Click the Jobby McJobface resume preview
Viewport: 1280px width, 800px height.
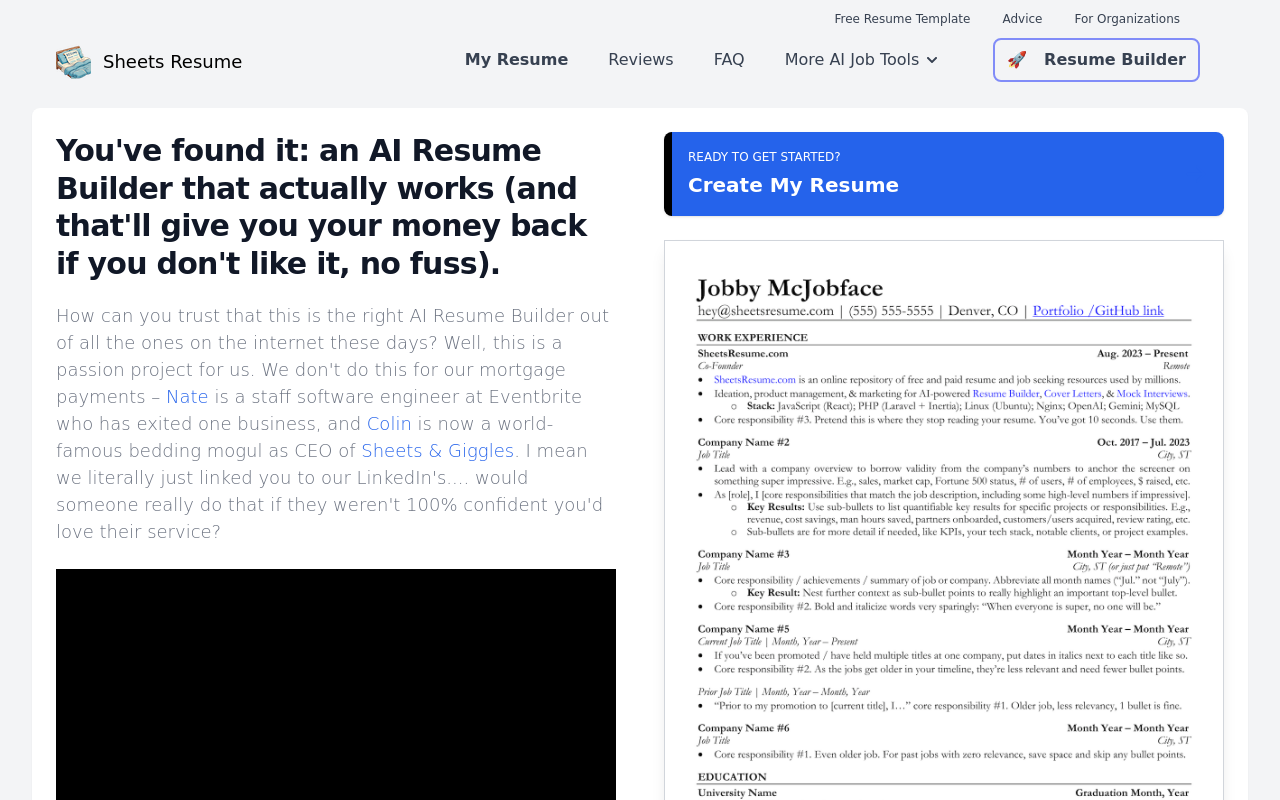(944, 520)
